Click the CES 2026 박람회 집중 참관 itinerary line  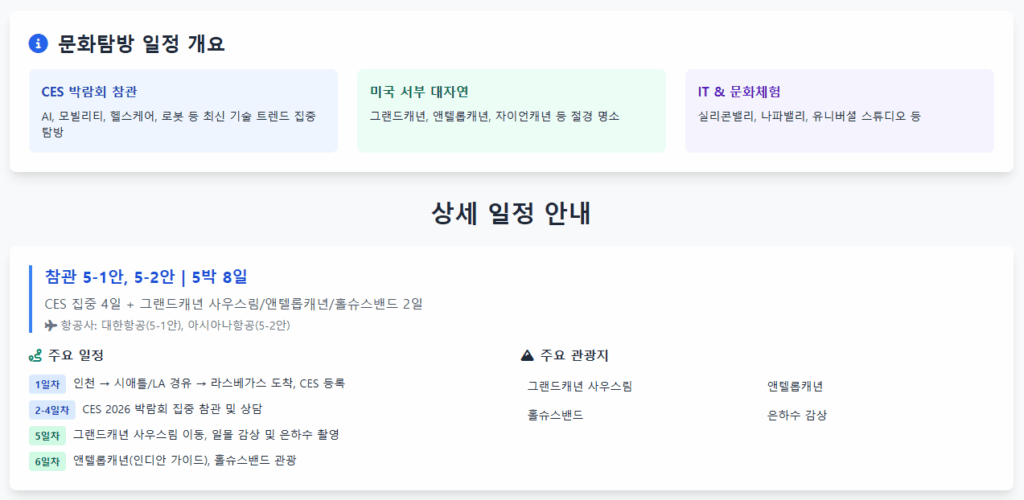[172, 409]
